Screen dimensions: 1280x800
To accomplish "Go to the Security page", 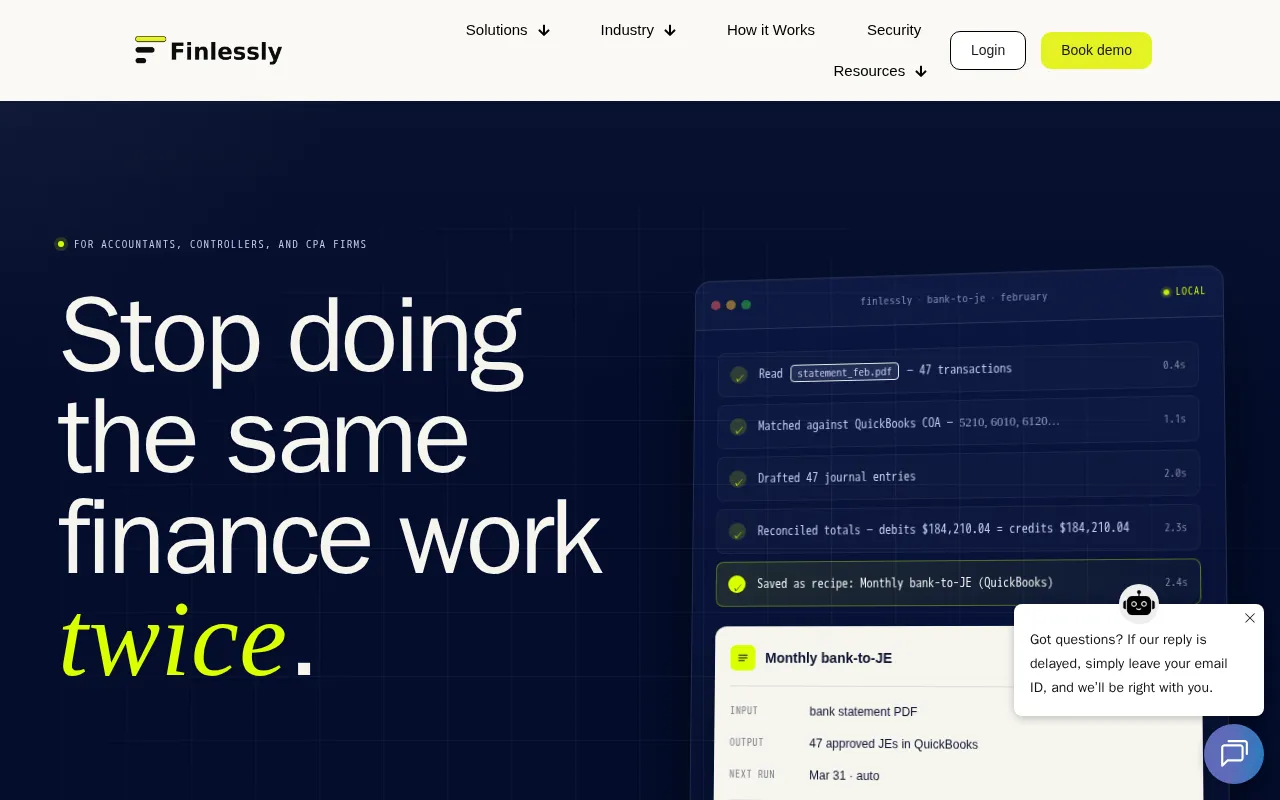I will (894, 30).
